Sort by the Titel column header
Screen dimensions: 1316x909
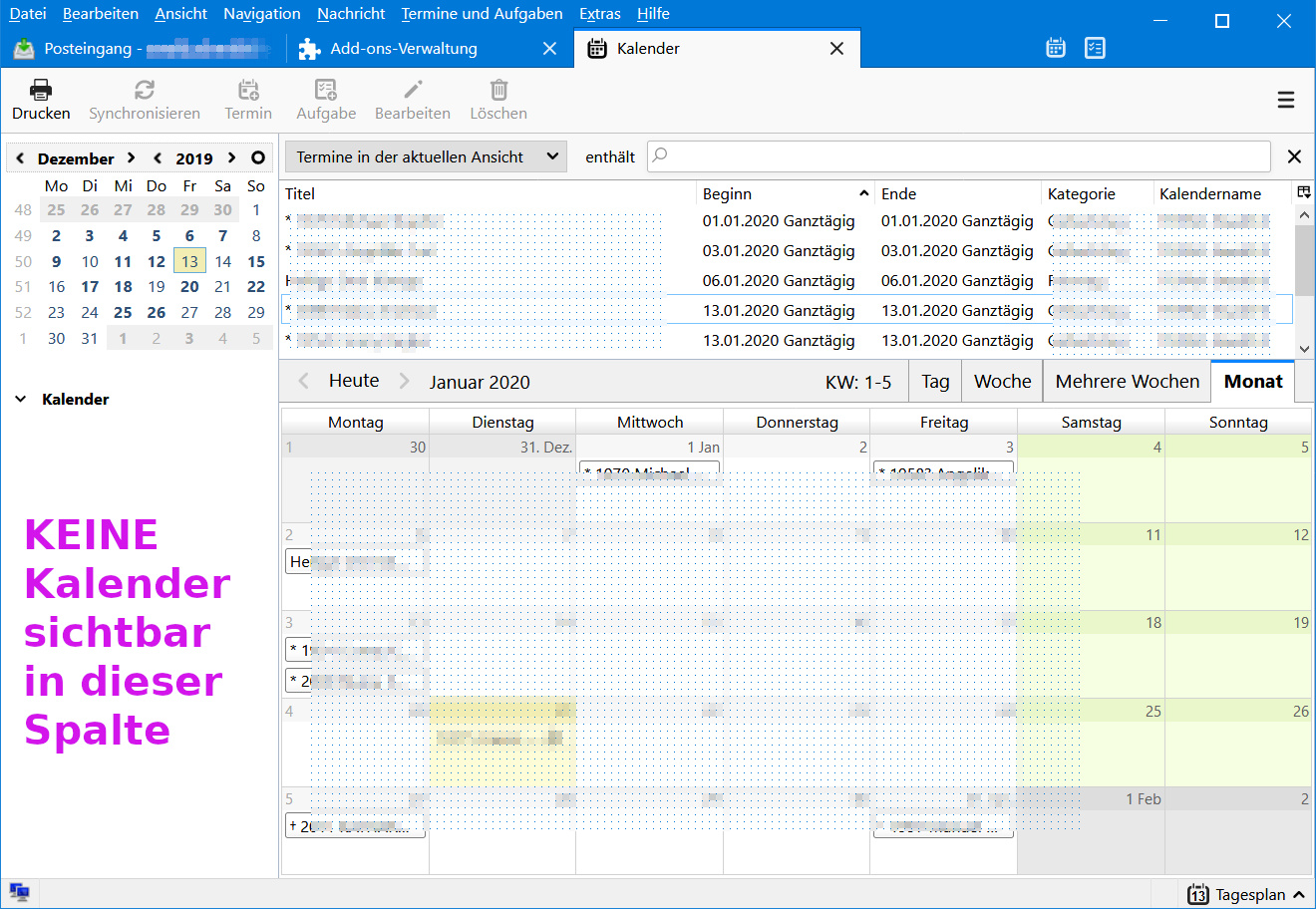pos(489,193)
